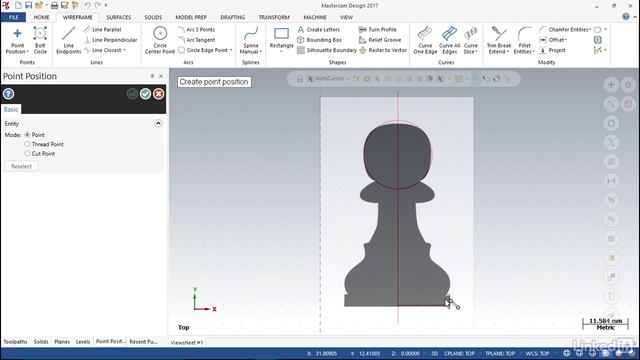640x360 pixels.
Task: Choose Arc 3 Points tool
Action: (196, 29)
